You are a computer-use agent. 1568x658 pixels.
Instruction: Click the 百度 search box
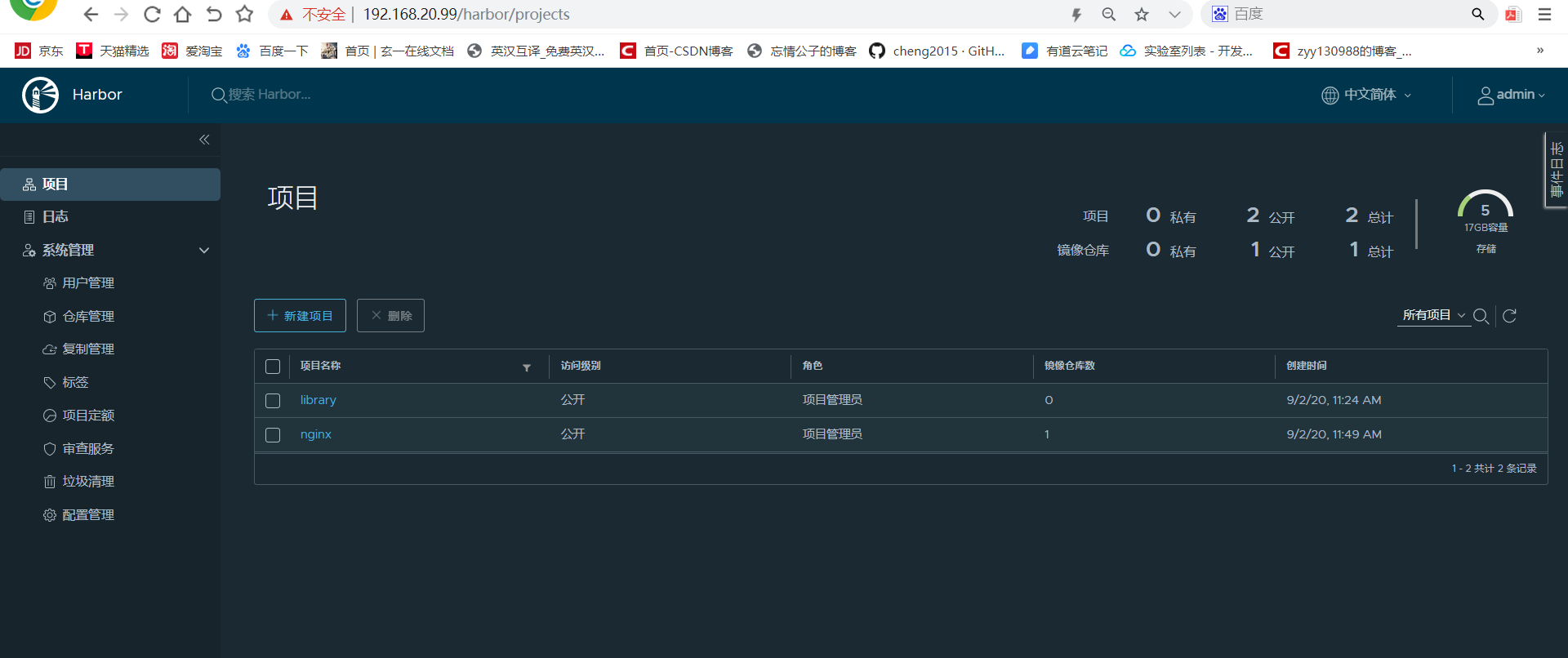click(x=1347, y=15)
